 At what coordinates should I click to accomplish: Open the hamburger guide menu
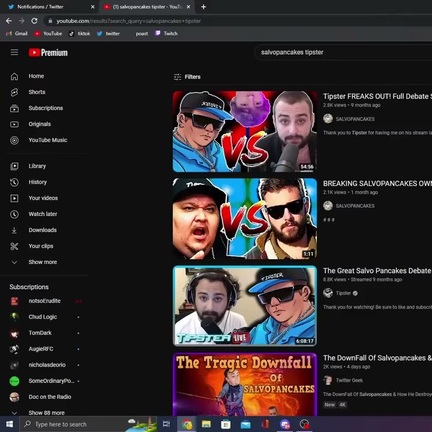pyautogui.click(x=14, y=52)
